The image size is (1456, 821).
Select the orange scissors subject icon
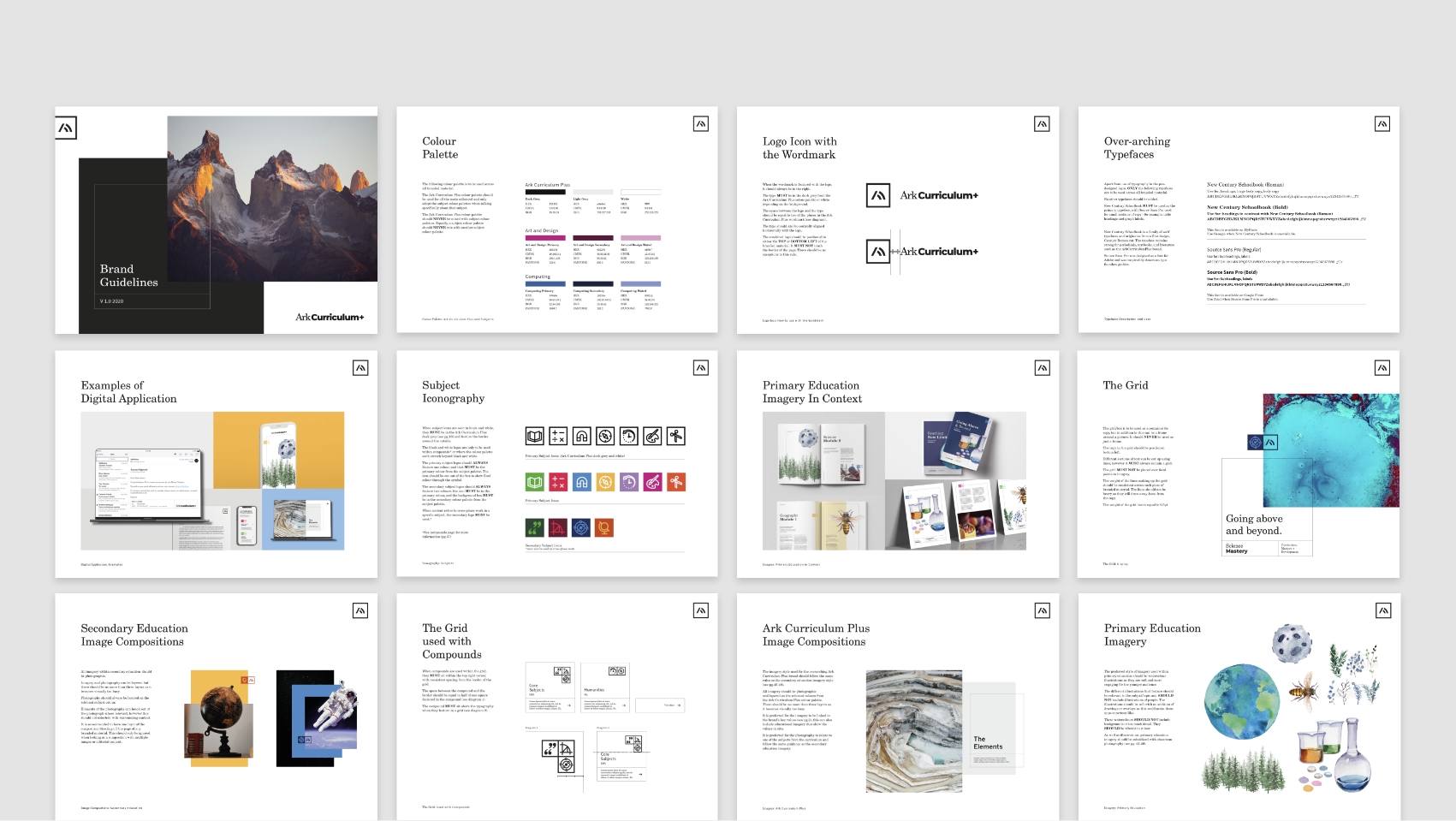pyautogui.click(x=676, y=483)
